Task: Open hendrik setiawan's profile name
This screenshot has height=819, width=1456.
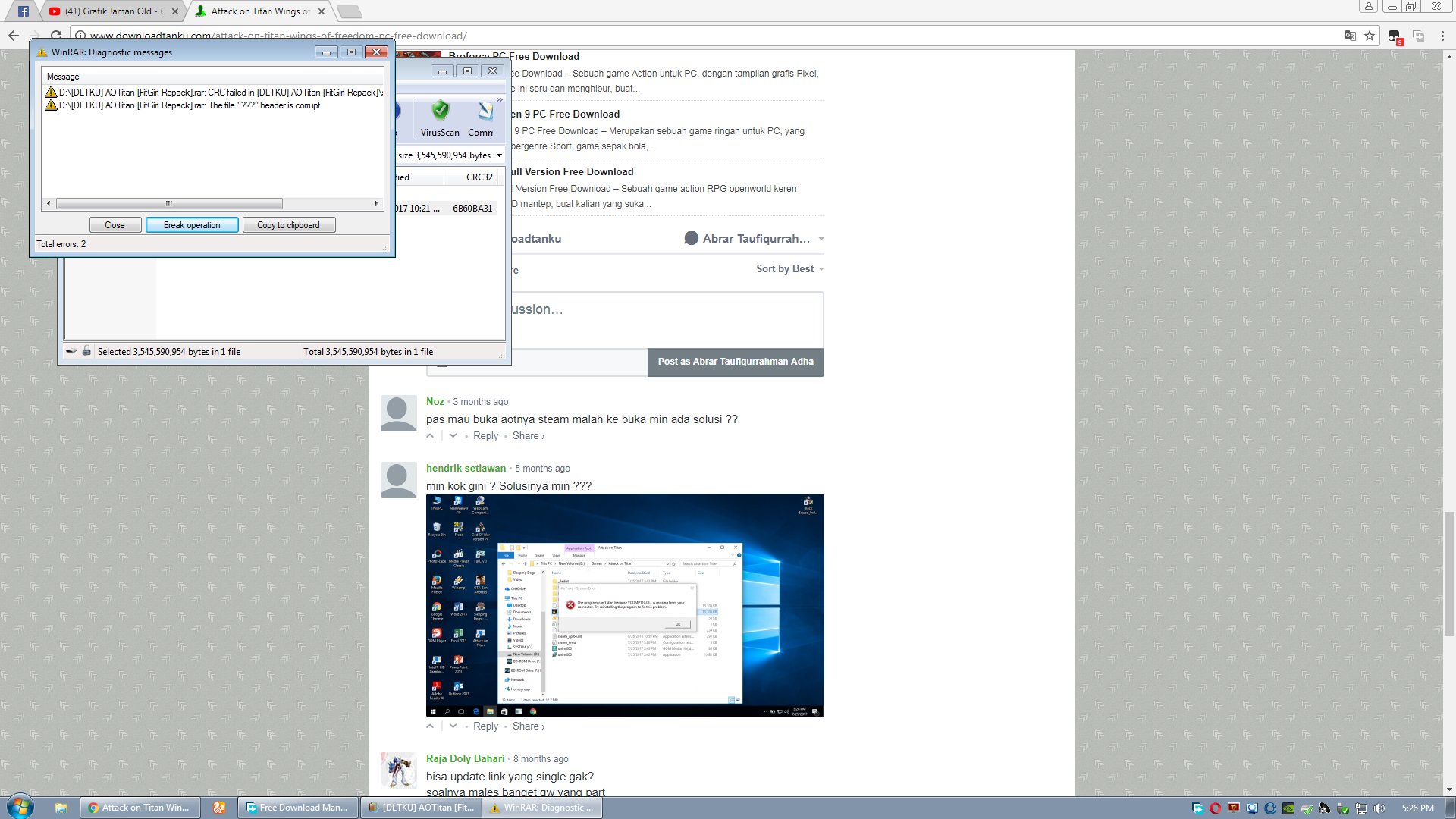Action: pos(466,468)
